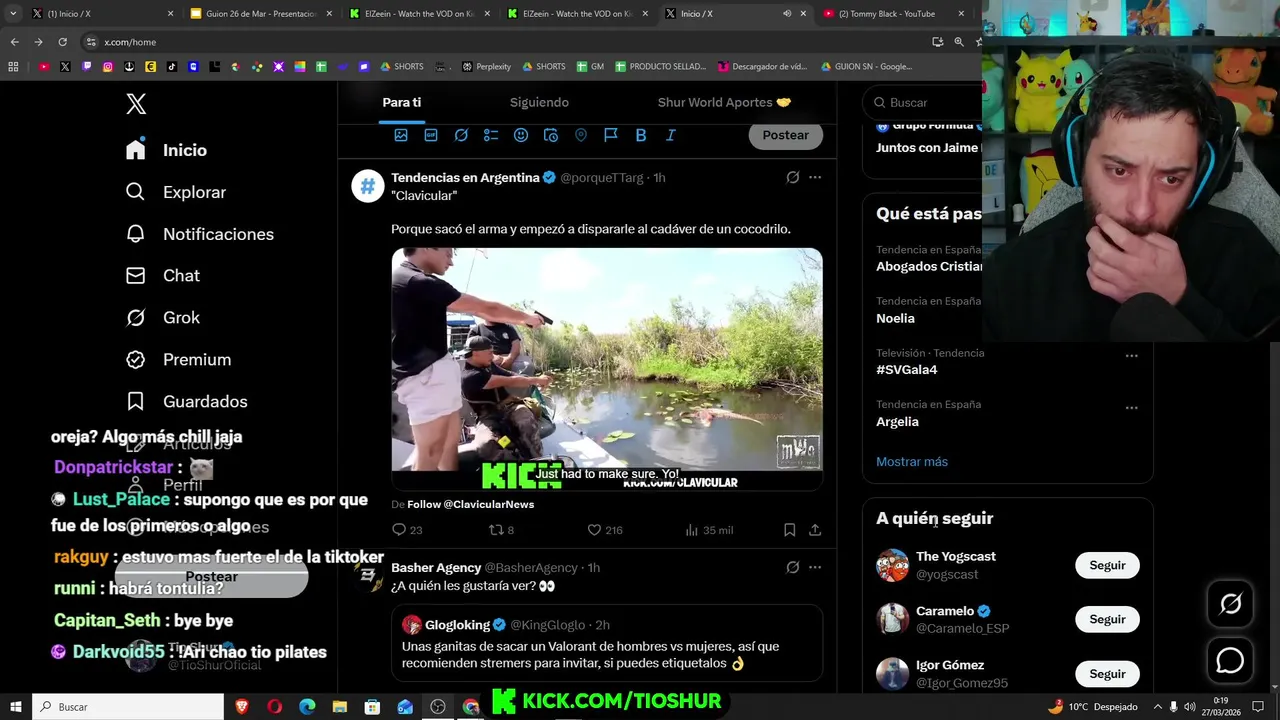Open Guardados bookmarks page
The height and width of the screenshot is (720, 1280).
click(x=186, y=402)
